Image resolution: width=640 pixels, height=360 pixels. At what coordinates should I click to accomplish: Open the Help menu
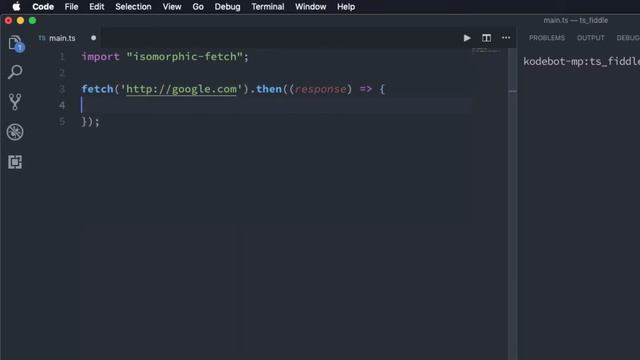(346, 7)
